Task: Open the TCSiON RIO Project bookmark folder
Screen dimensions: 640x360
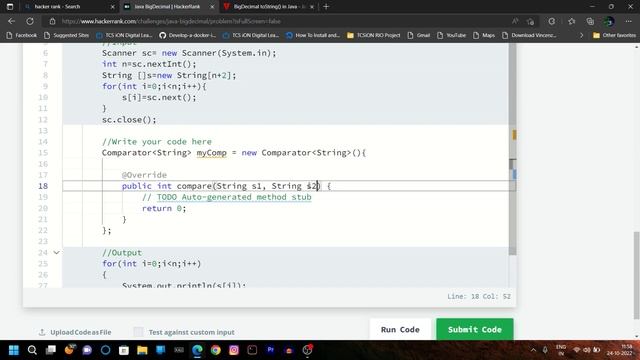Action: [373, 35]
